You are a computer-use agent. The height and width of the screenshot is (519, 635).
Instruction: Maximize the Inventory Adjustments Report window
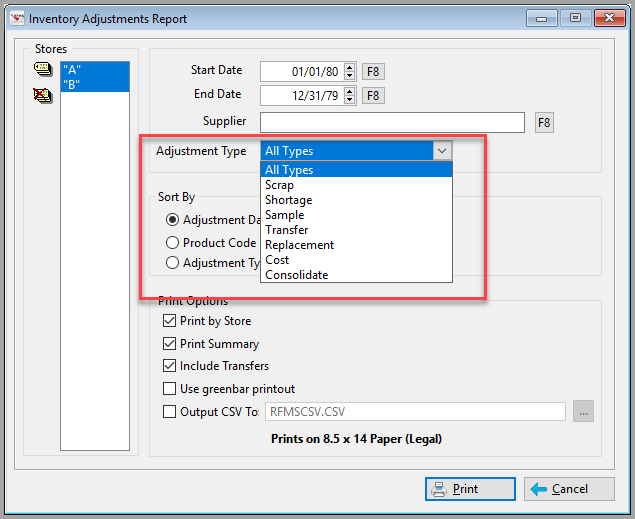tap(575, 18)
